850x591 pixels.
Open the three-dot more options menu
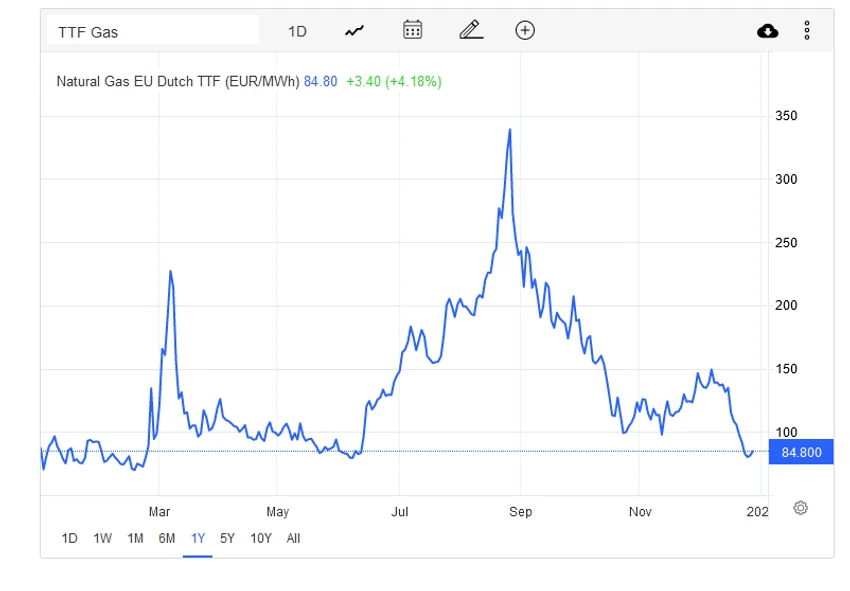pyautogui.click(x=807, y=31)
